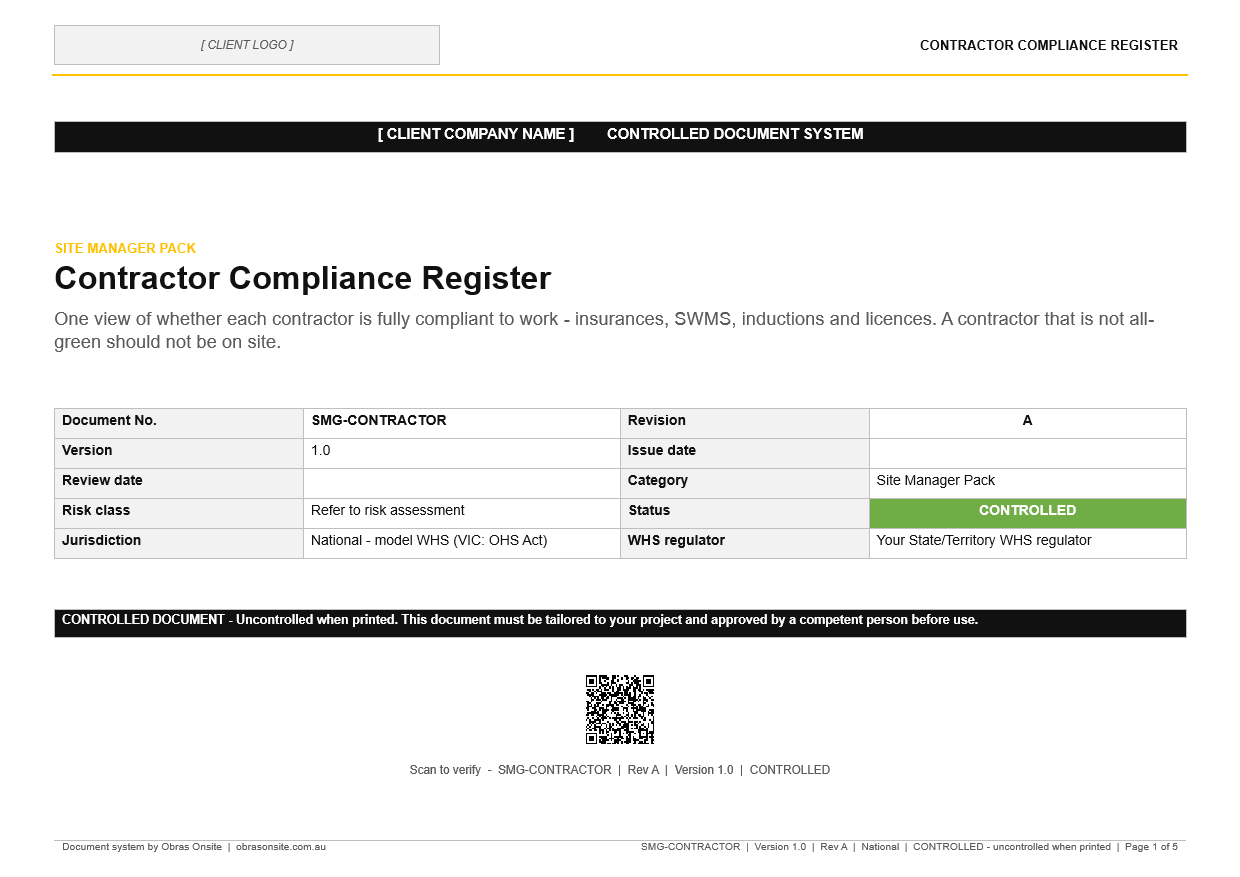The height and width of the screenshot is (877, 1240).
Task: Click the 'Page 1 of 5' footer indicator
Action: [x=1151, y=847]
